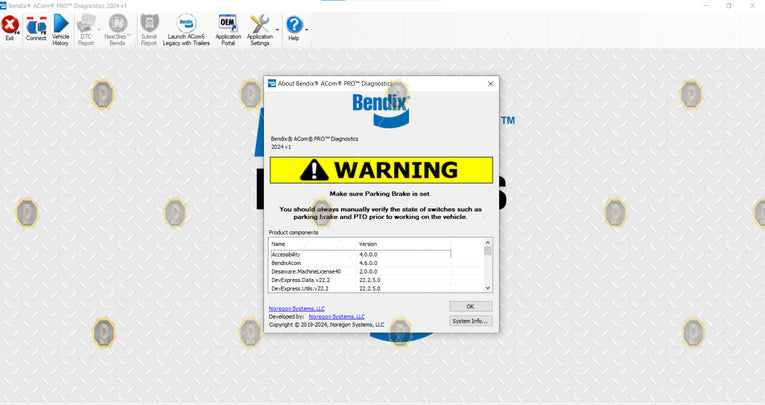Expand the DTC Report dropdown arrow
The height and width of the screenshot is (405, 765).
tap(100, 28)
